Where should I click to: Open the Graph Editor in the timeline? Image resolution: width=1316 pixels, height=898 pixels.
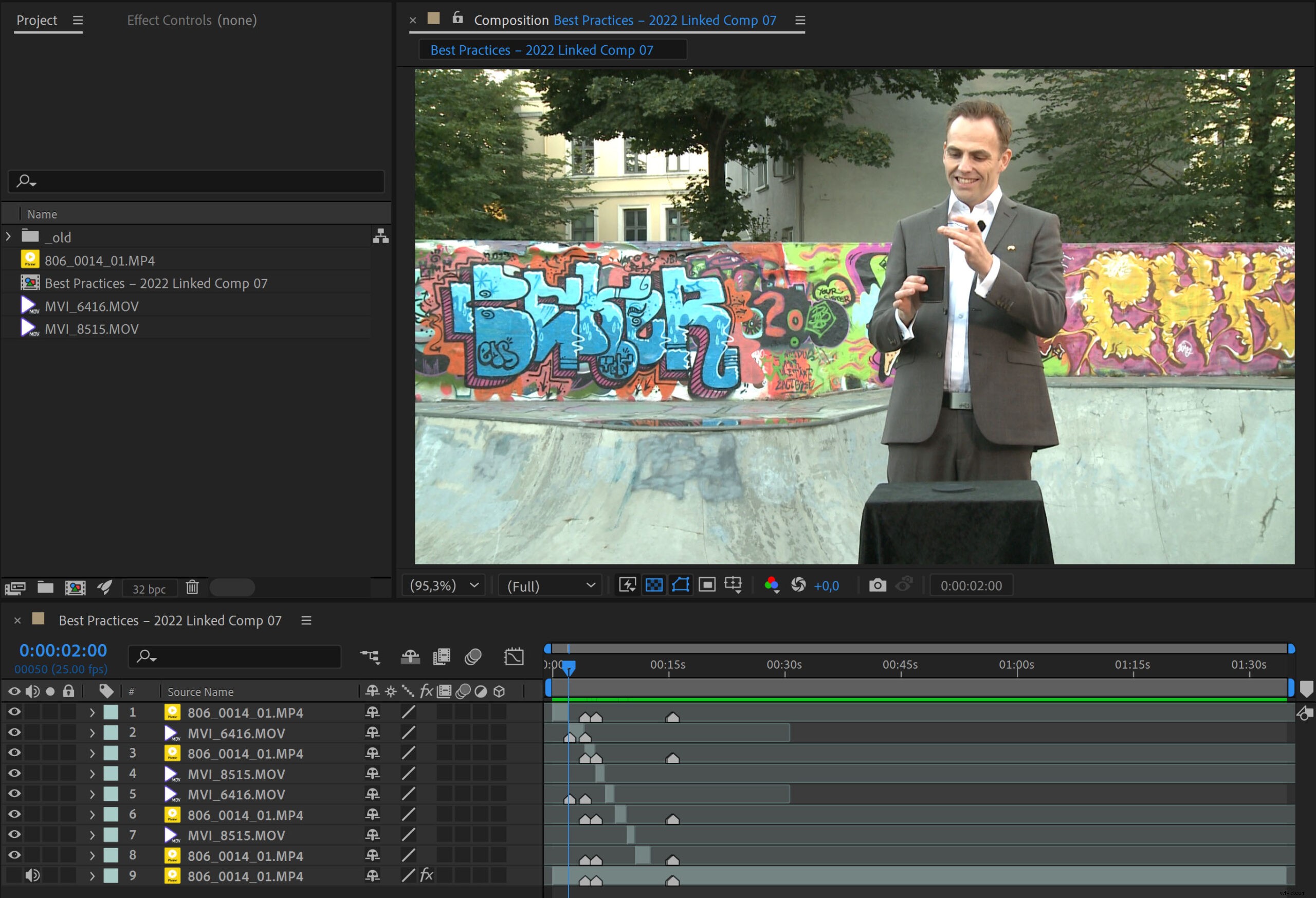coord(514,656)
